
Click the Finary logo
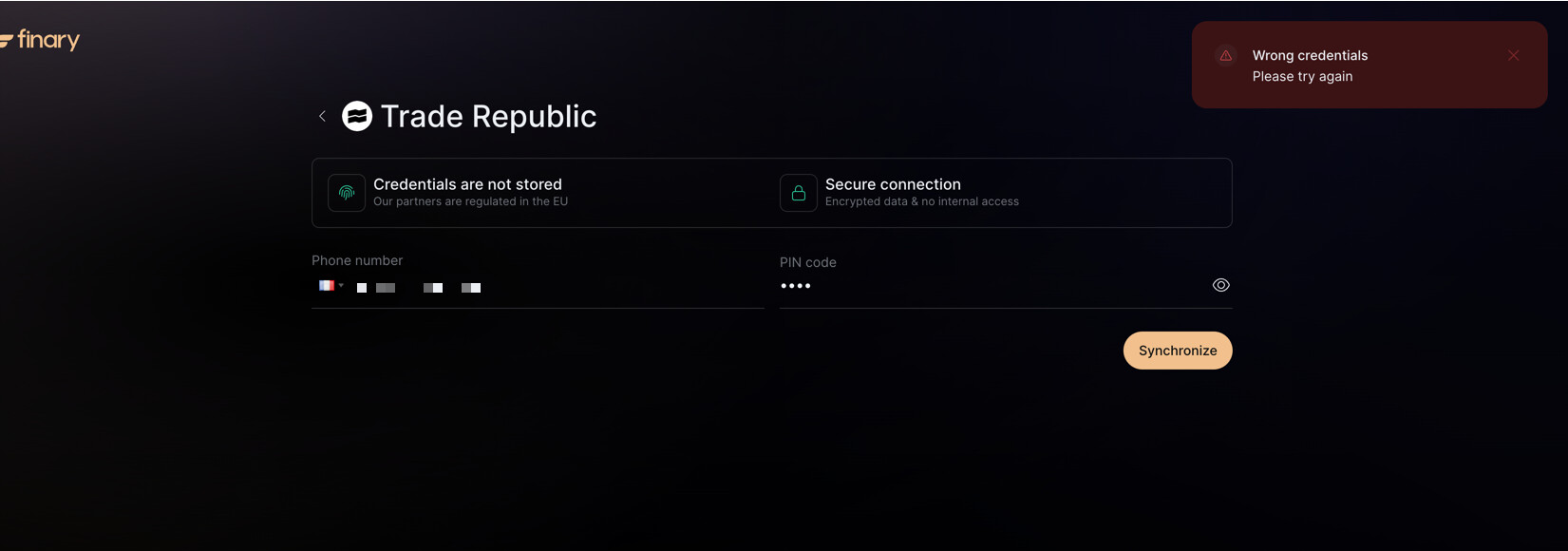41,40
